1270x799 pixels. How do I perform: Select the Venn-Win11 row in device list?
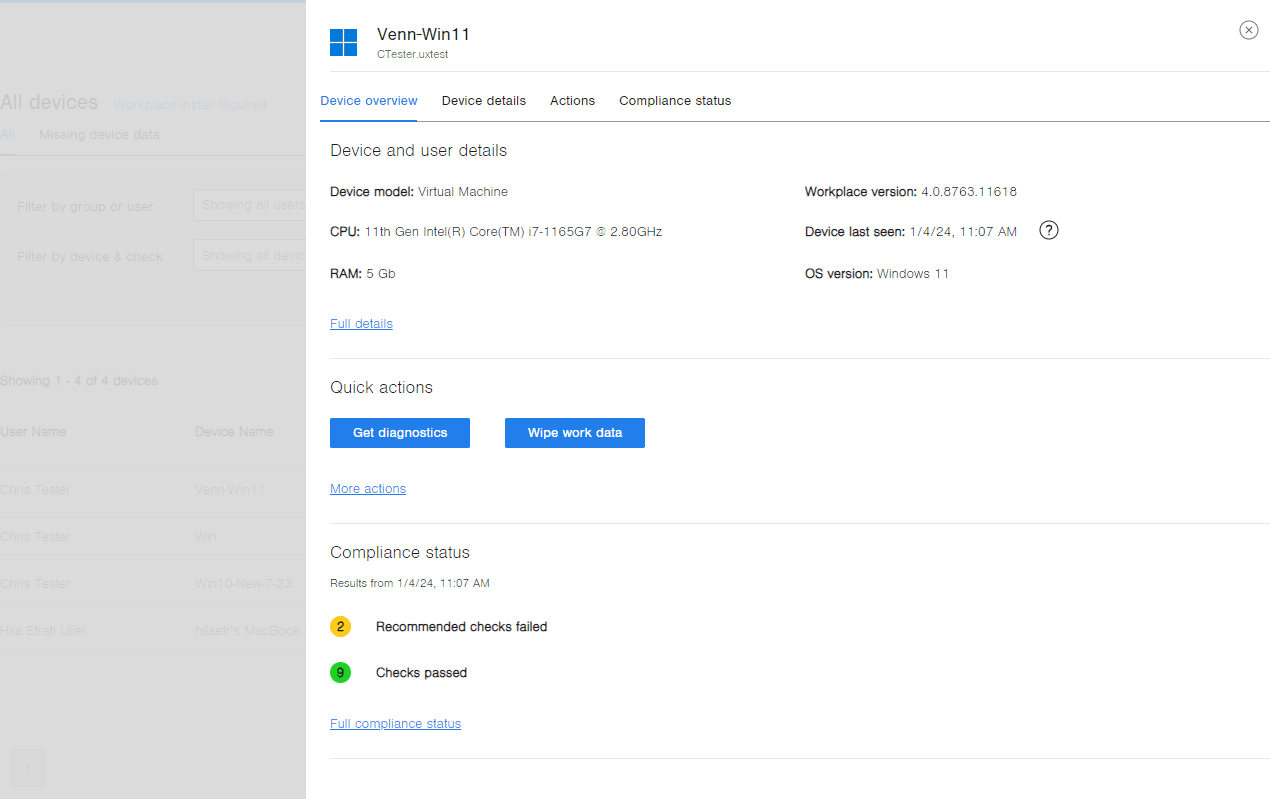[153, 490]
